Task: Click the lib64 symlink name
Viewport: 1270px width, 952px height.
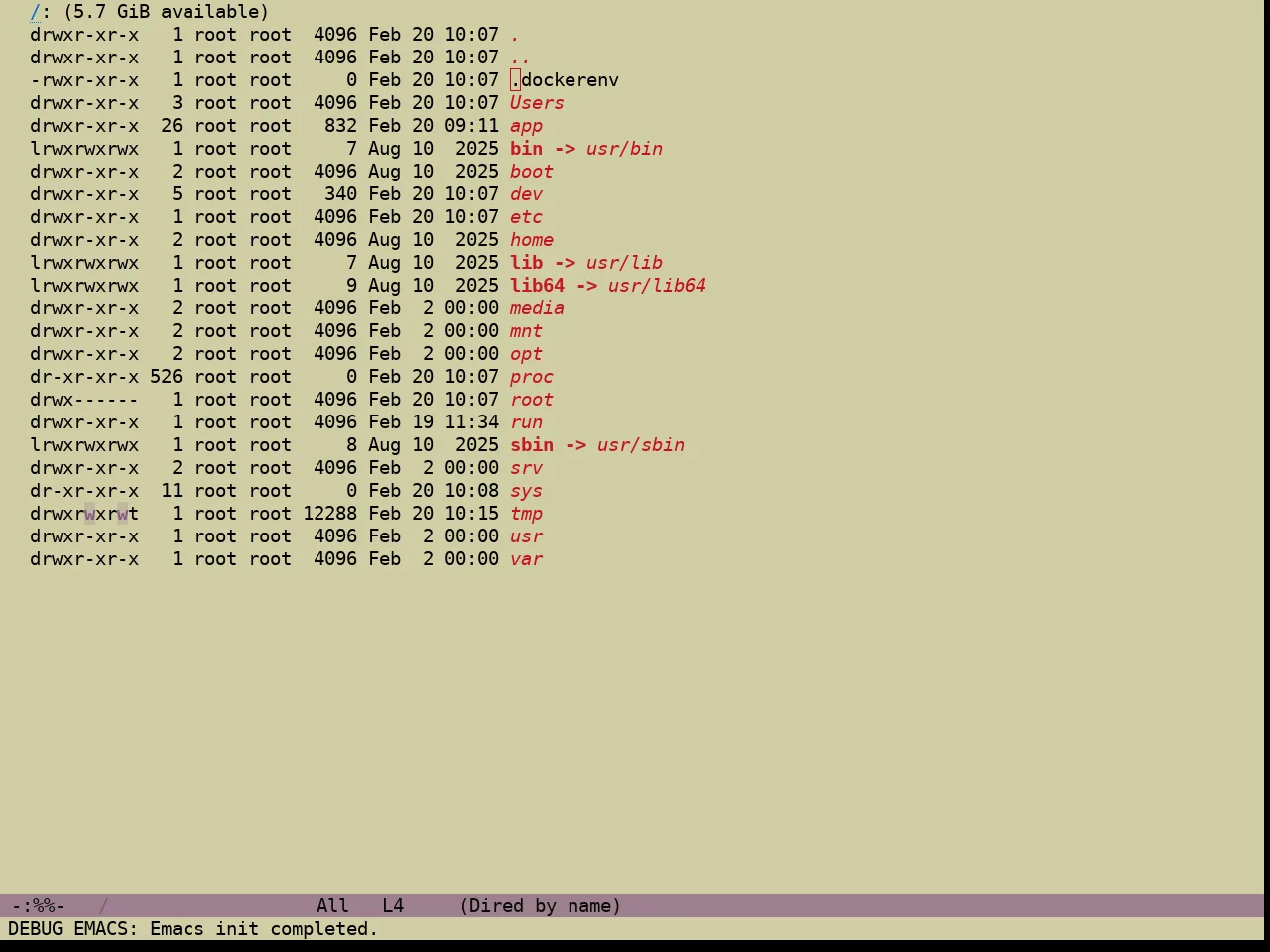Action: pos(537,286)
